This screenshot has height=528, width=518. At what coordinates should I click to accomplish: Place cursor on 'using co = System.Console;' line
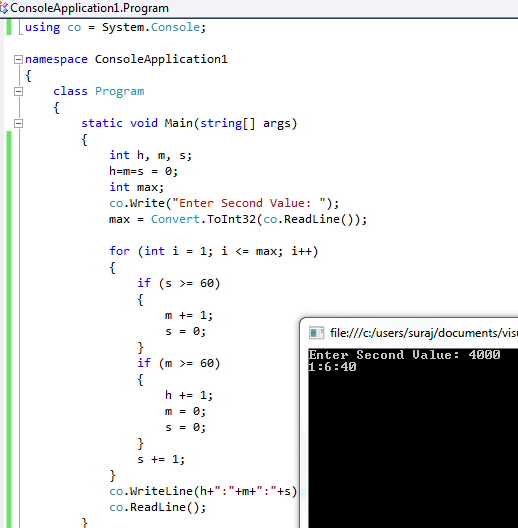115,27
